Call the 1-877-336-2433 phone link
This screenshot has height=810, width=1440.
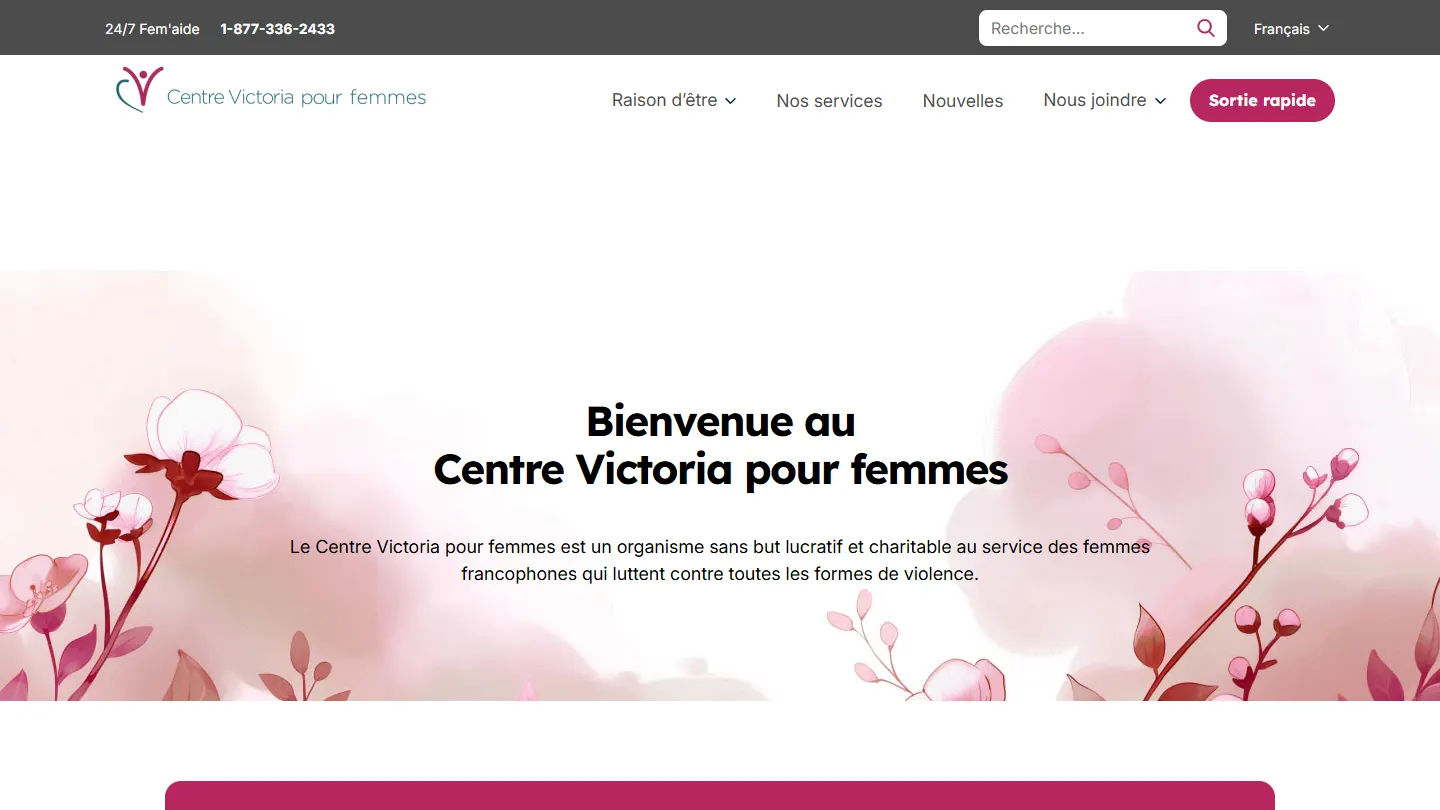(x=277, y=29)
